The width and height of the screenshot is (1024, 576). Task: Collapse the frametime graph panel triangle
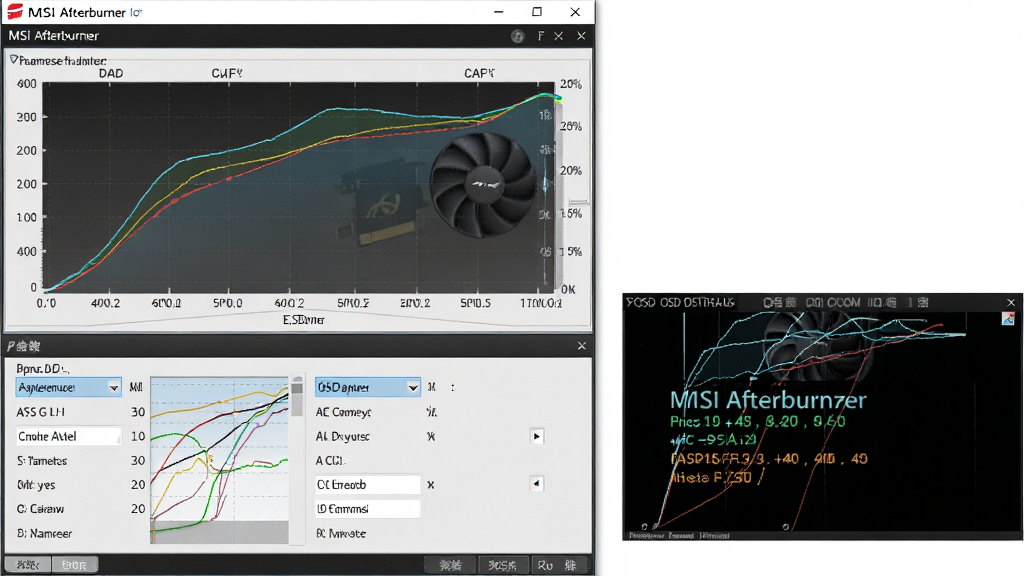tap(14, 60)
